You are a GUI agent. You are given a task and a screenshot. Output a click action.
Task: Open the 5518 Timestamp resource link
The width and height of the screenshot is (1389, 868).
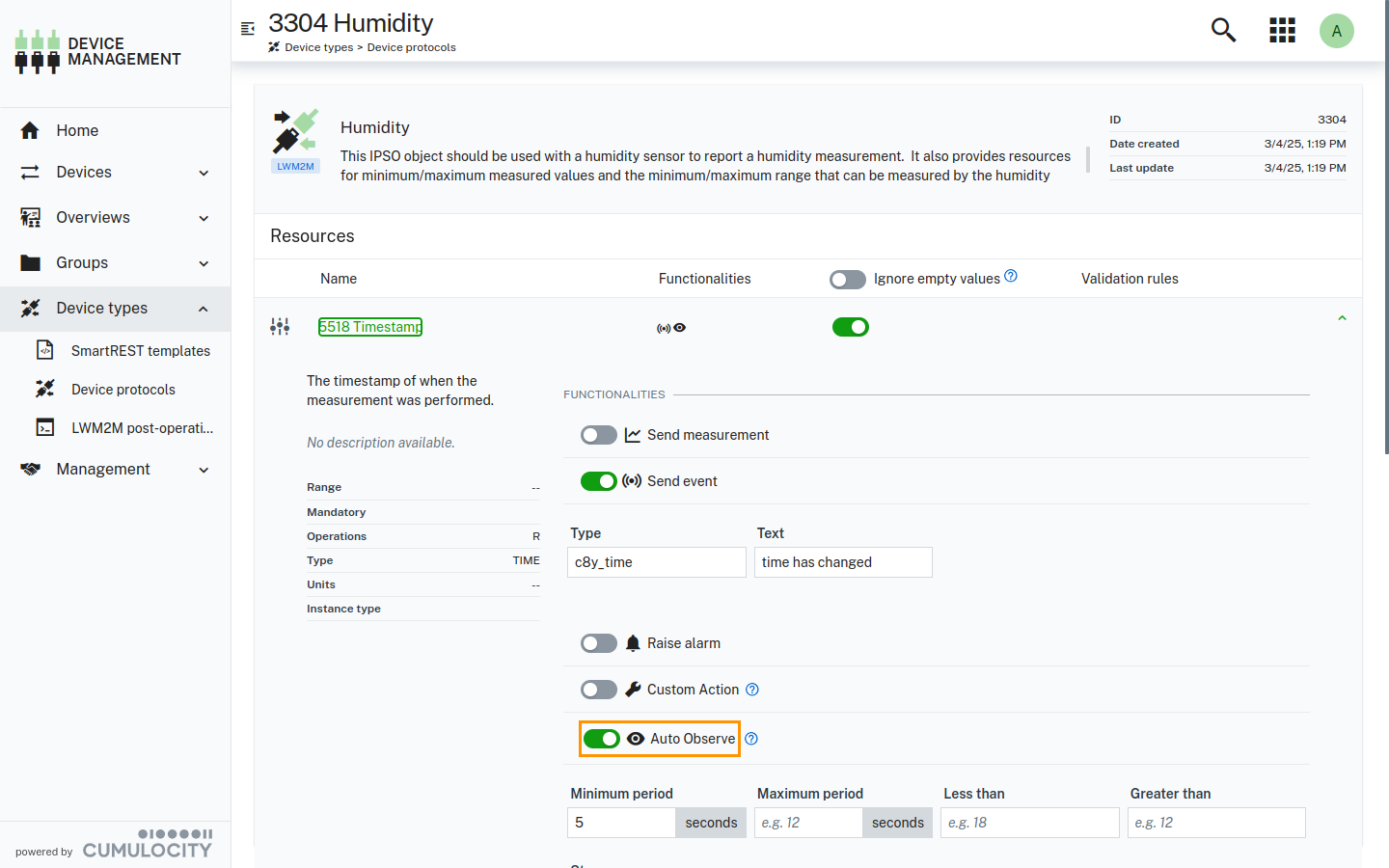click(x=370, y=327)
